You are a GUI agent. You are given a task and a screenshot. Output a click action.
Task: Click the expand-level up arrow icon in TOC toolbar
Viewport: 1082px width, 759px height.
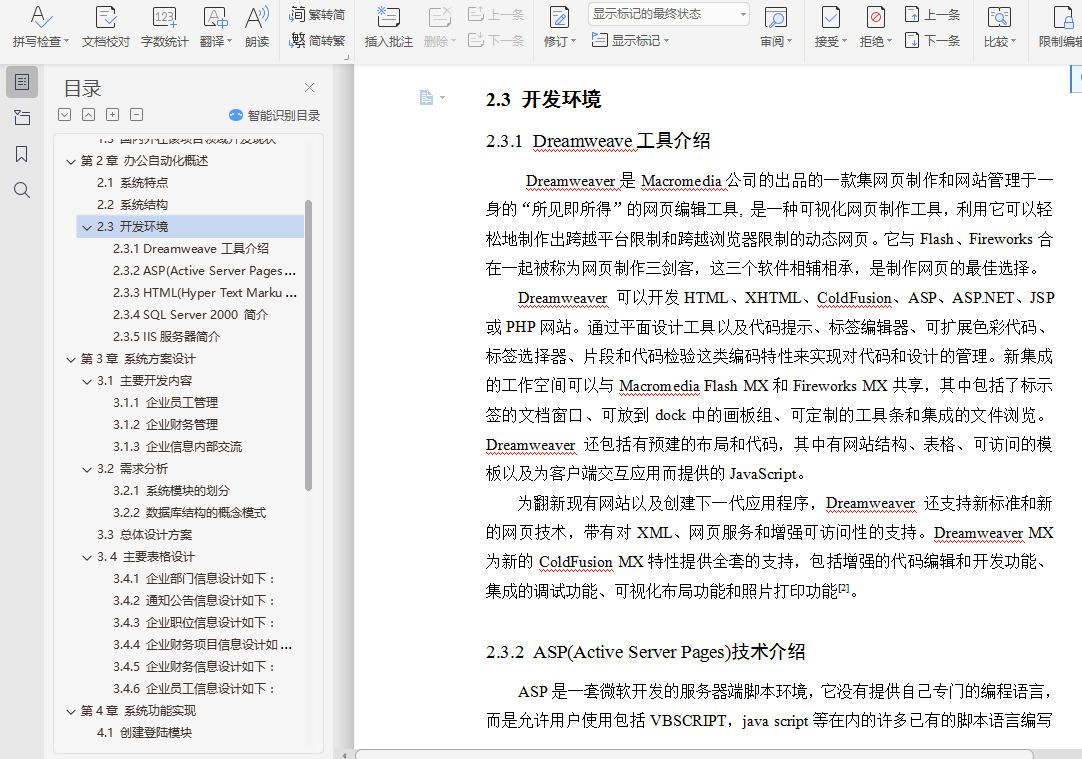click(88, 115)
